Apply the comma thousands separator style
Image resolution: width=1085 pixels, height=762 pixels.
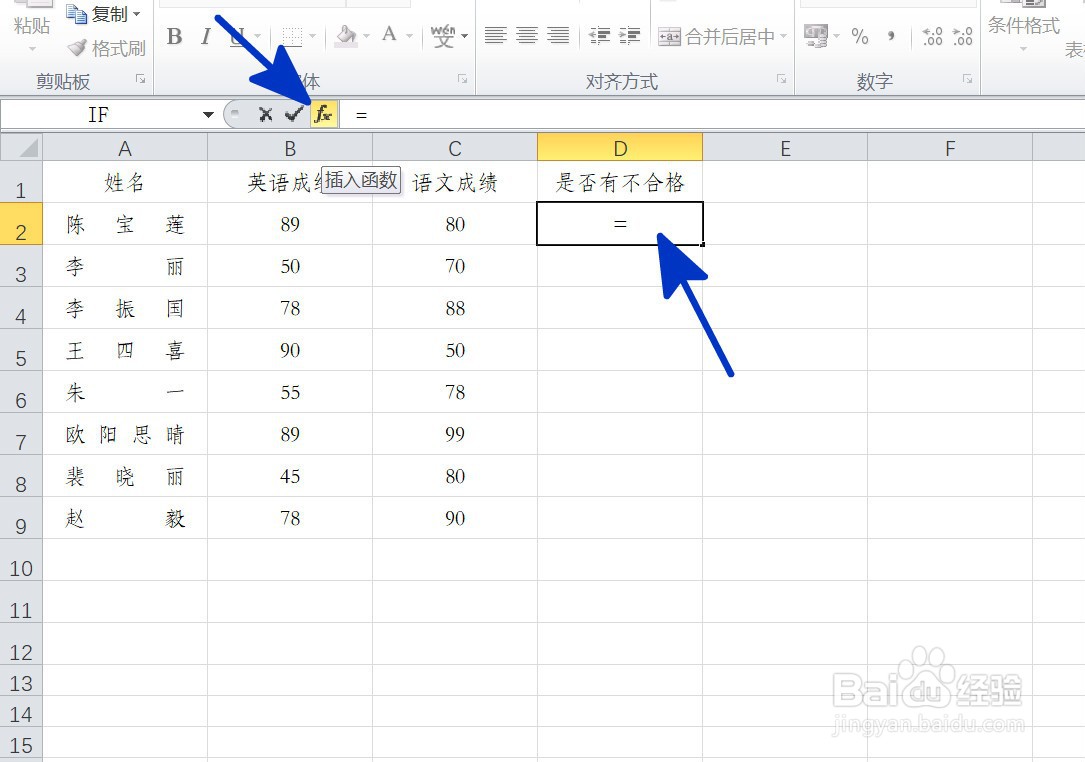coord(891,36)
